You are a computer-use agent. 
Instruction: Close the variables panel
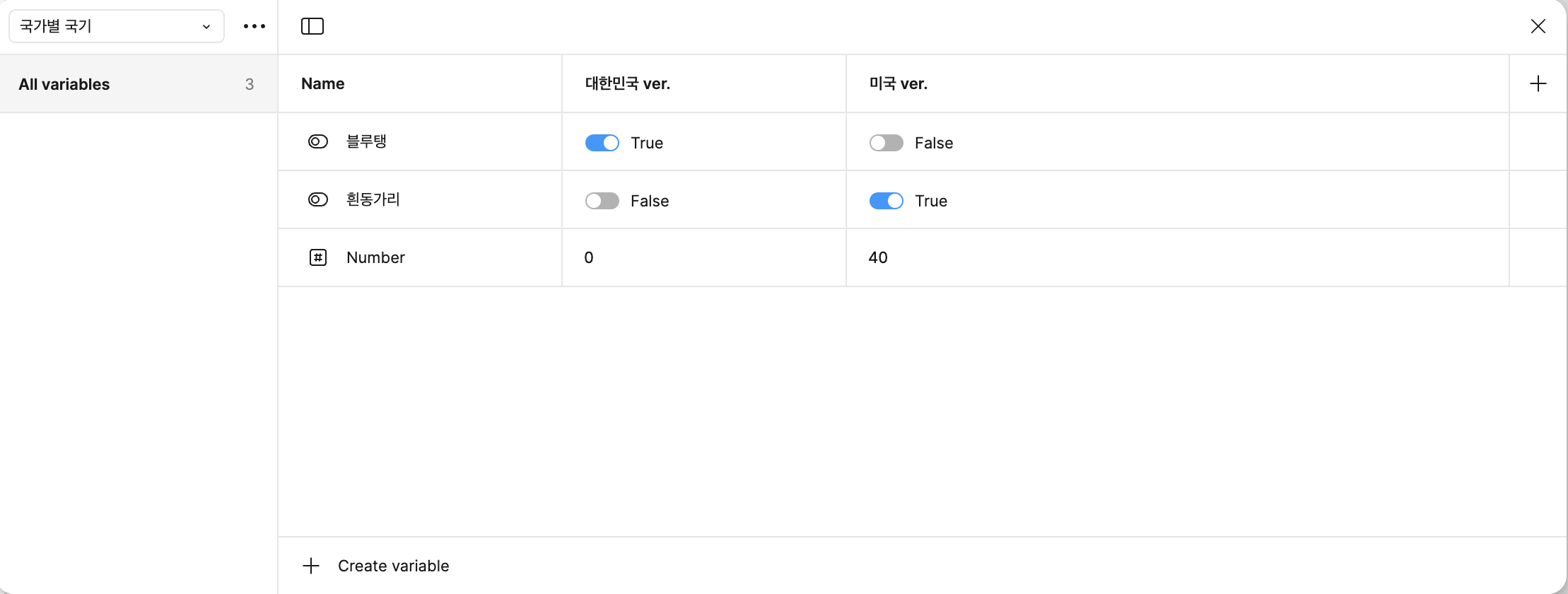click(1538, 26)
